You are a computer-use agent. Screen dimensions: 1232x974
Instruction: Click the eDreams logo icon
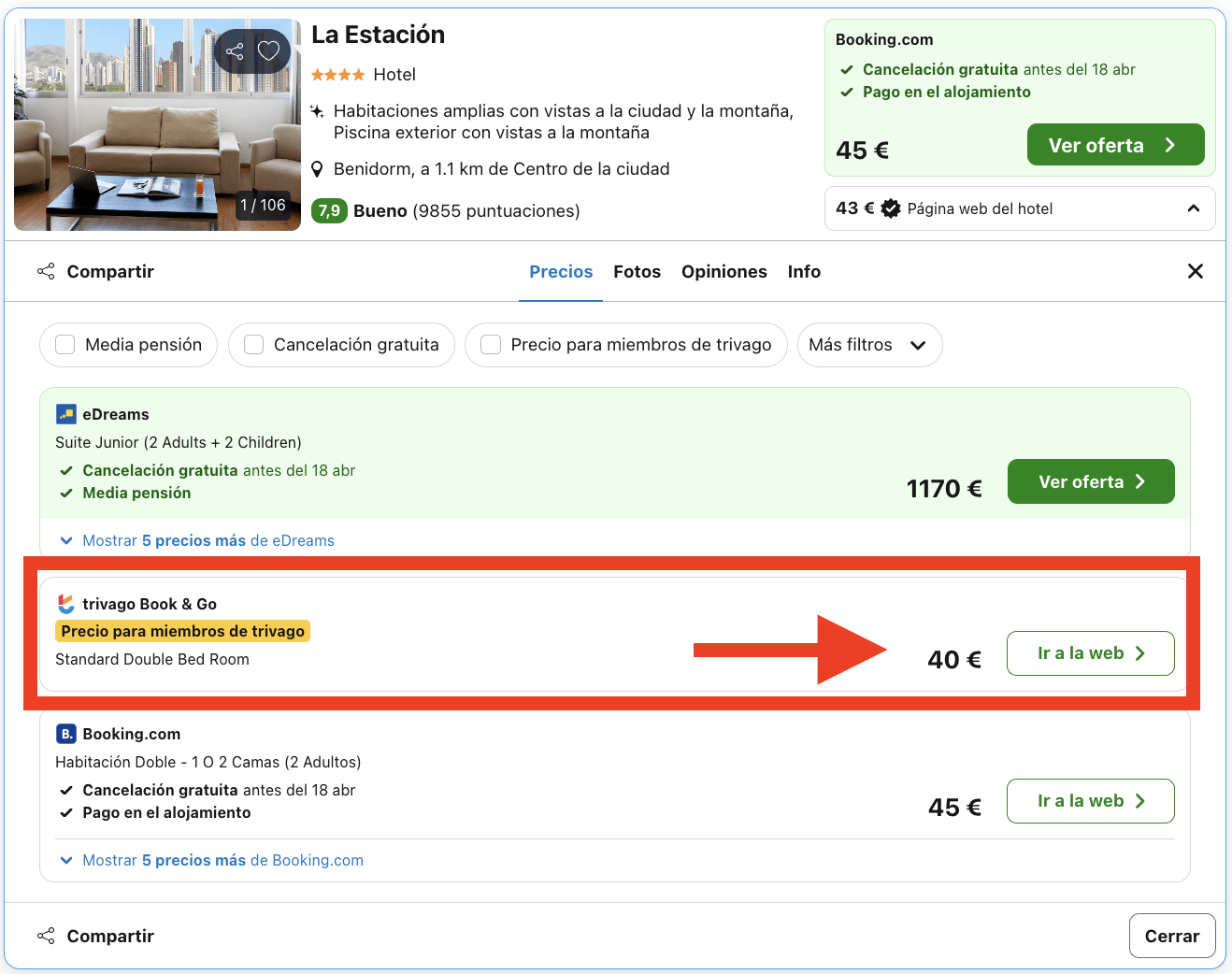point(65,412)
